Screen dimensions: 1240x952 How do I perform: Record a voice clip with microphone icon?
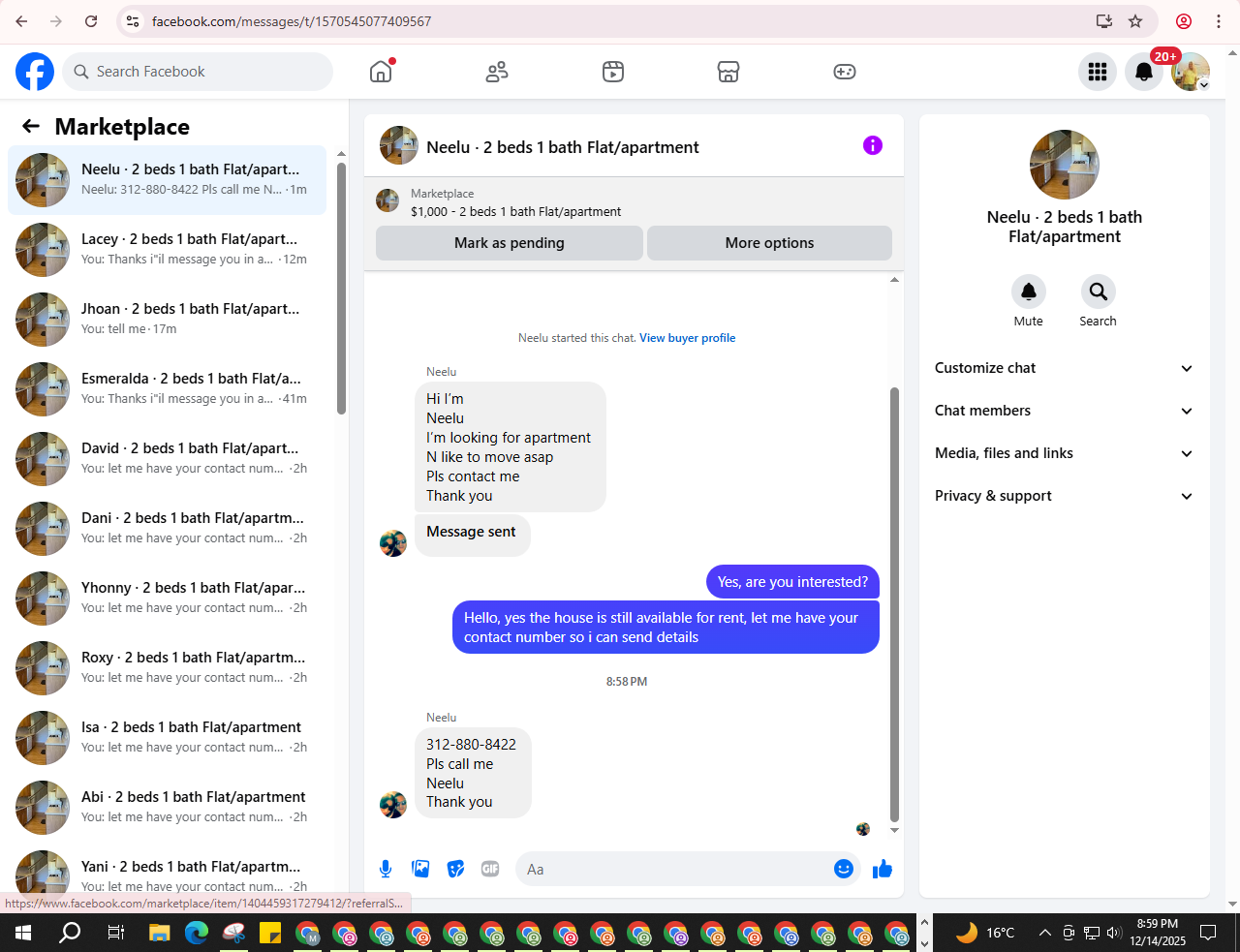[386, 869]
